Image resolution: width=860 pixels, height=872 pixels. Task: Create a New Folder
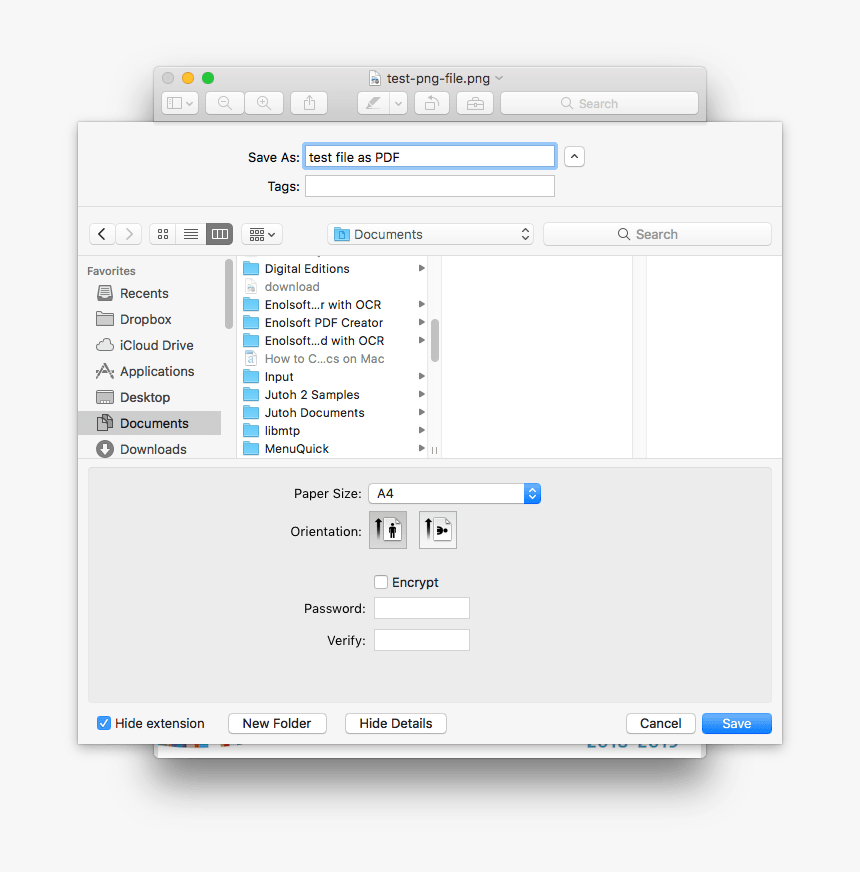[x=277, y=723]
